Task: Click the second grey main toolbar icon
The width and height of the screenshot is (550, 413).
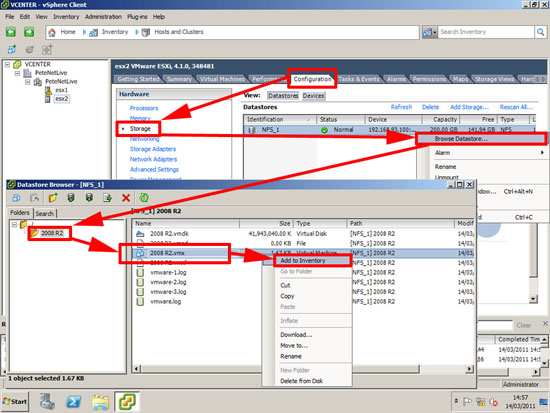Action: [29, 49]
